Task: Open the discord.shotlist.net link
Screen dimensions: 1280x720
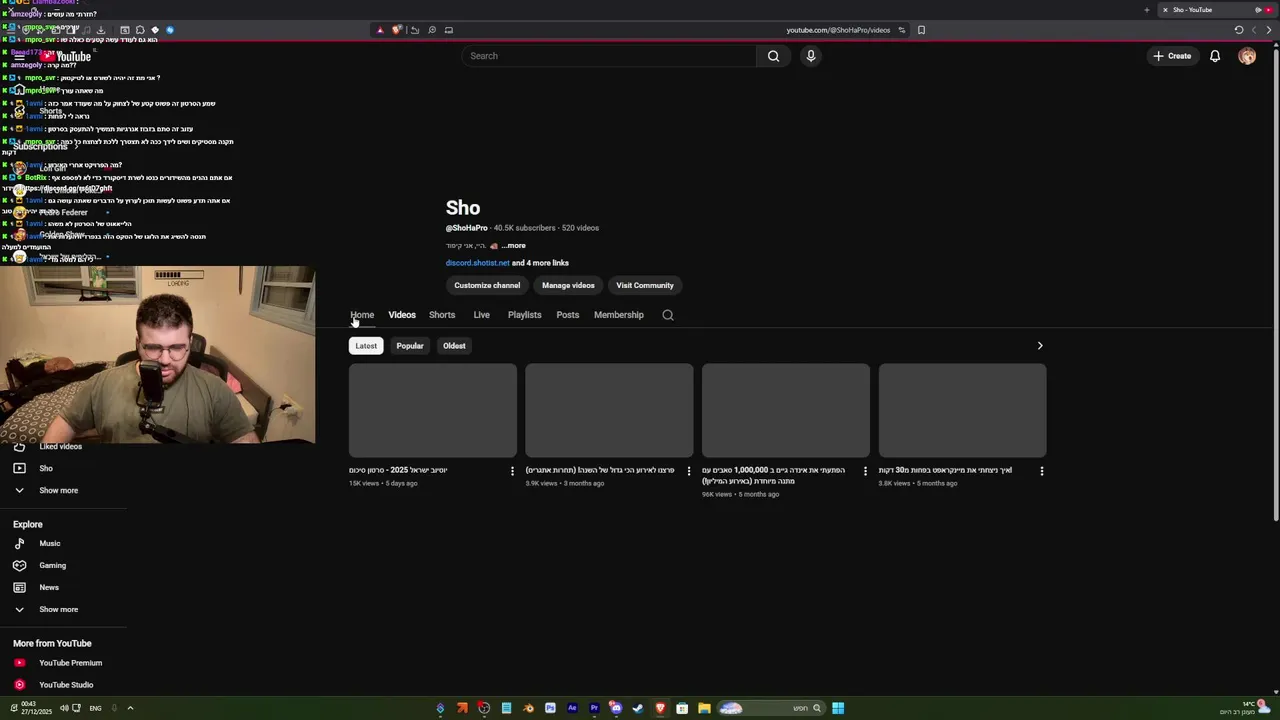Action: (x=477, y=263)
